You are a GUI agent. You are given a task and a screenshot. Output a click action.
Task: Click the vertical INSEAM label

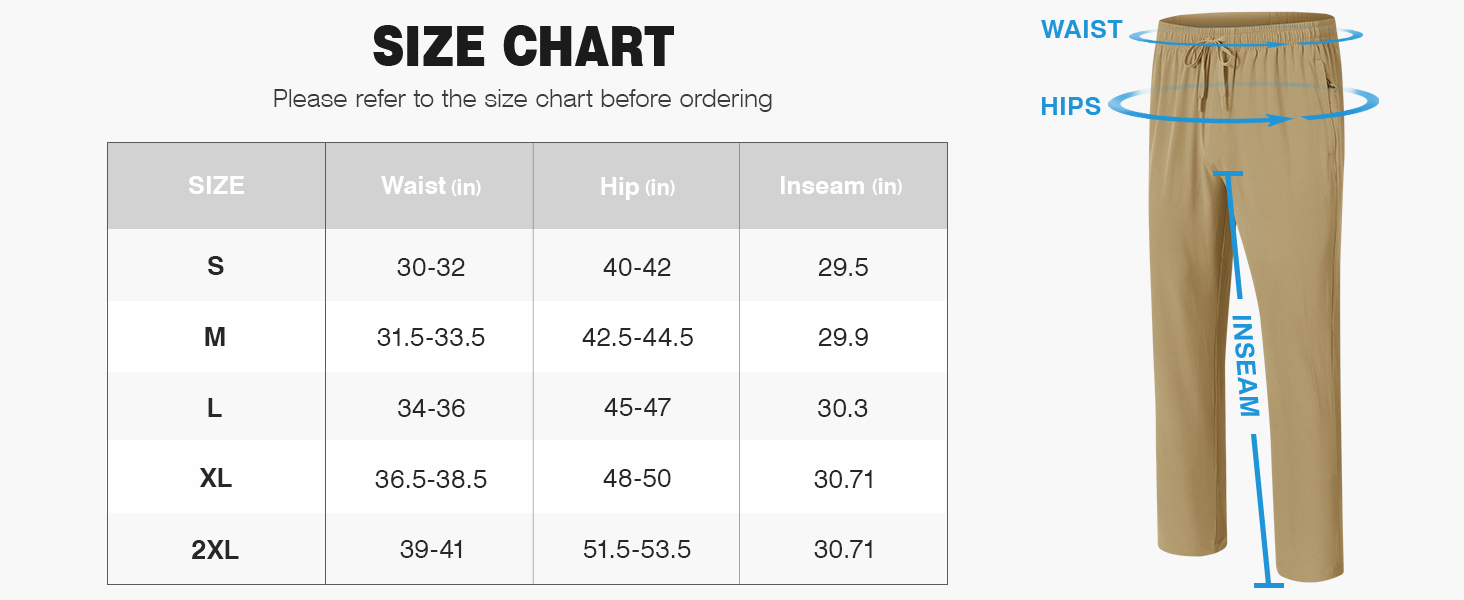pos(1247,366)
